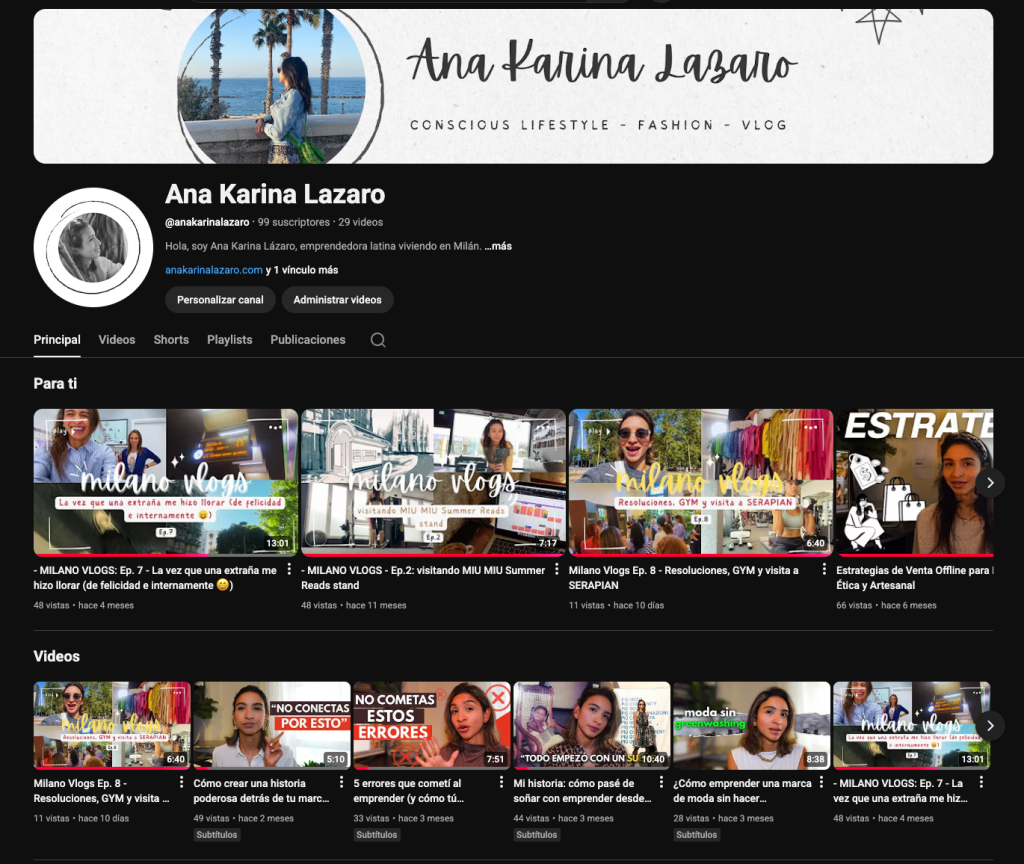Expand channel description with '...más'

pyautogui.click(x=498, y=246)
